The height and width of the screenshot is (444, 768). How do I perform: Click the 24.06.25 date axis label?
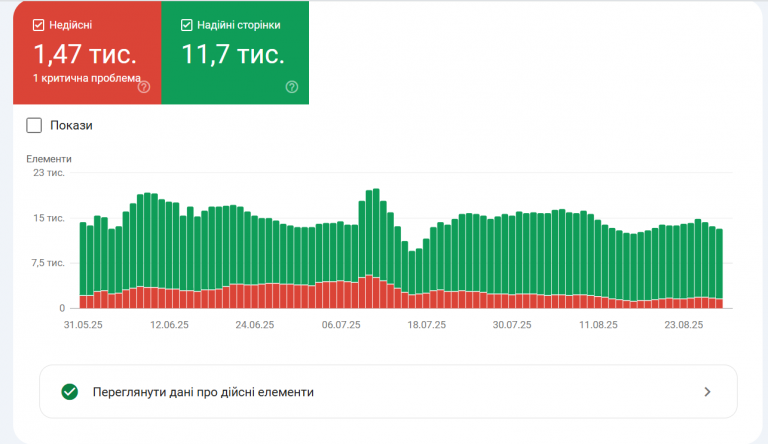click(x=255, y=325)
